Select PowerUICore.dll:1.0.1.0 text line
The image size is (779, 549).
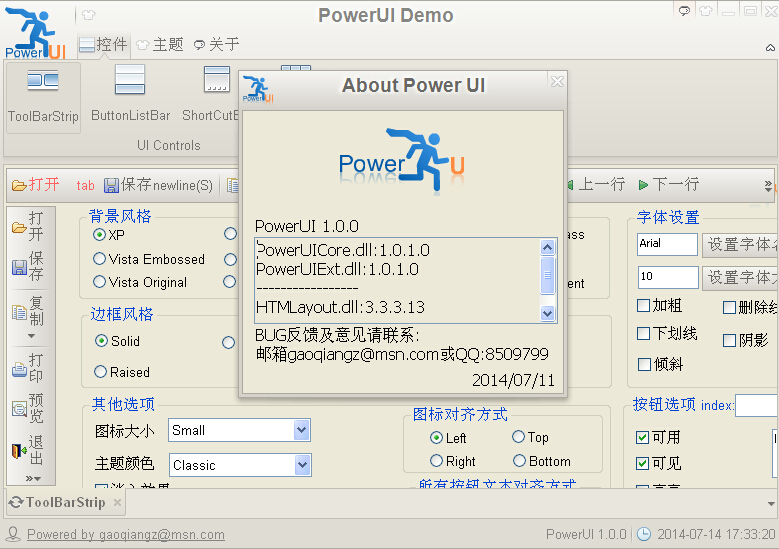(x=343, y=250)
